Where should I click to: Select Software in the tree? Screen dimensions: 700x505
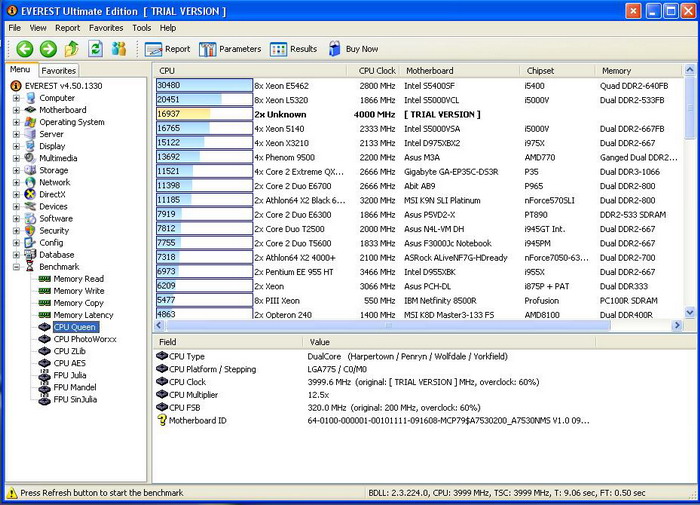pyautogui.click(x=56, y=218)
